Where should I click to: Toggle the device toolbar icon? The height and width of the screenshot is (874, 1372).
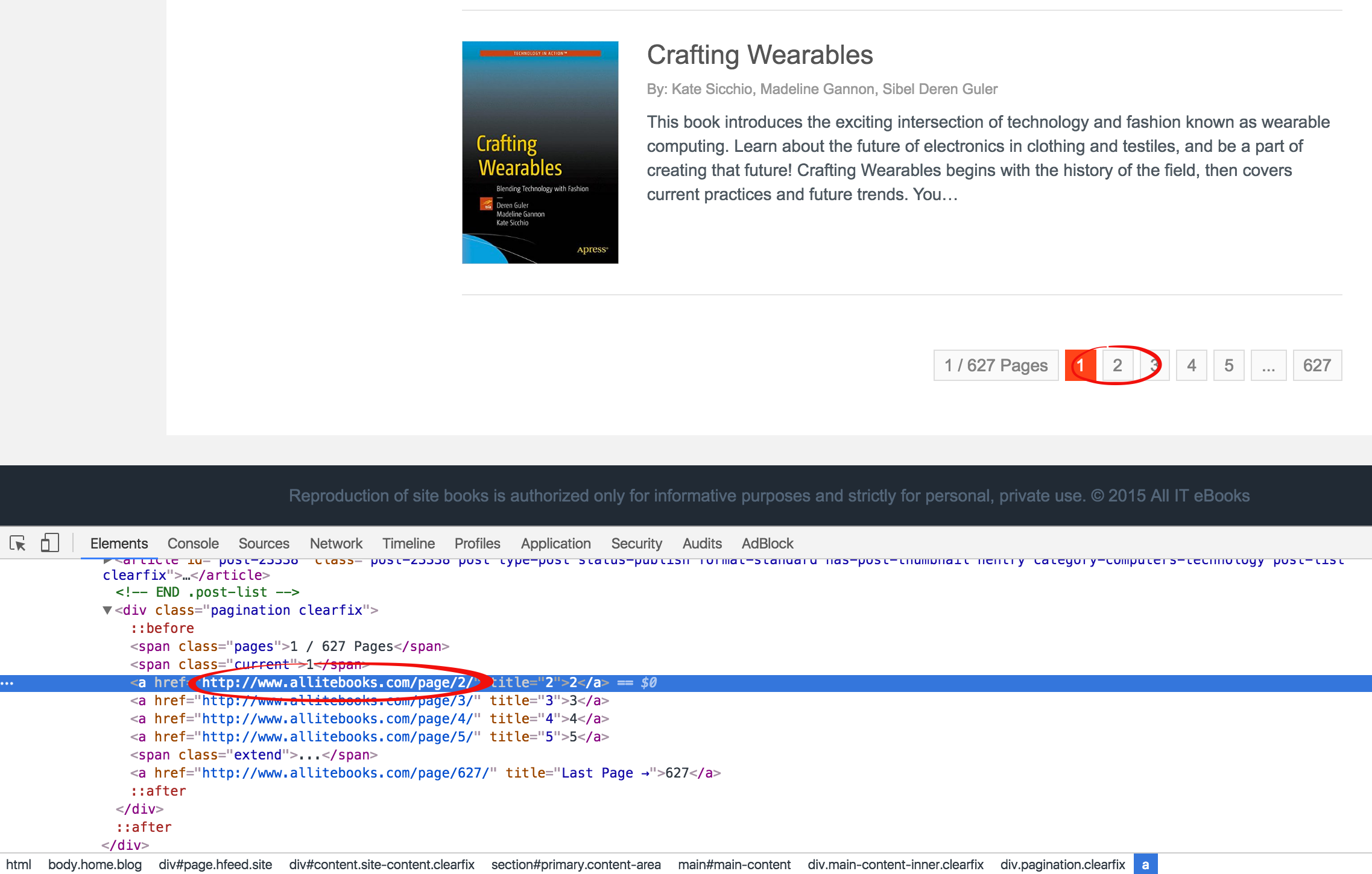(49, 543)
